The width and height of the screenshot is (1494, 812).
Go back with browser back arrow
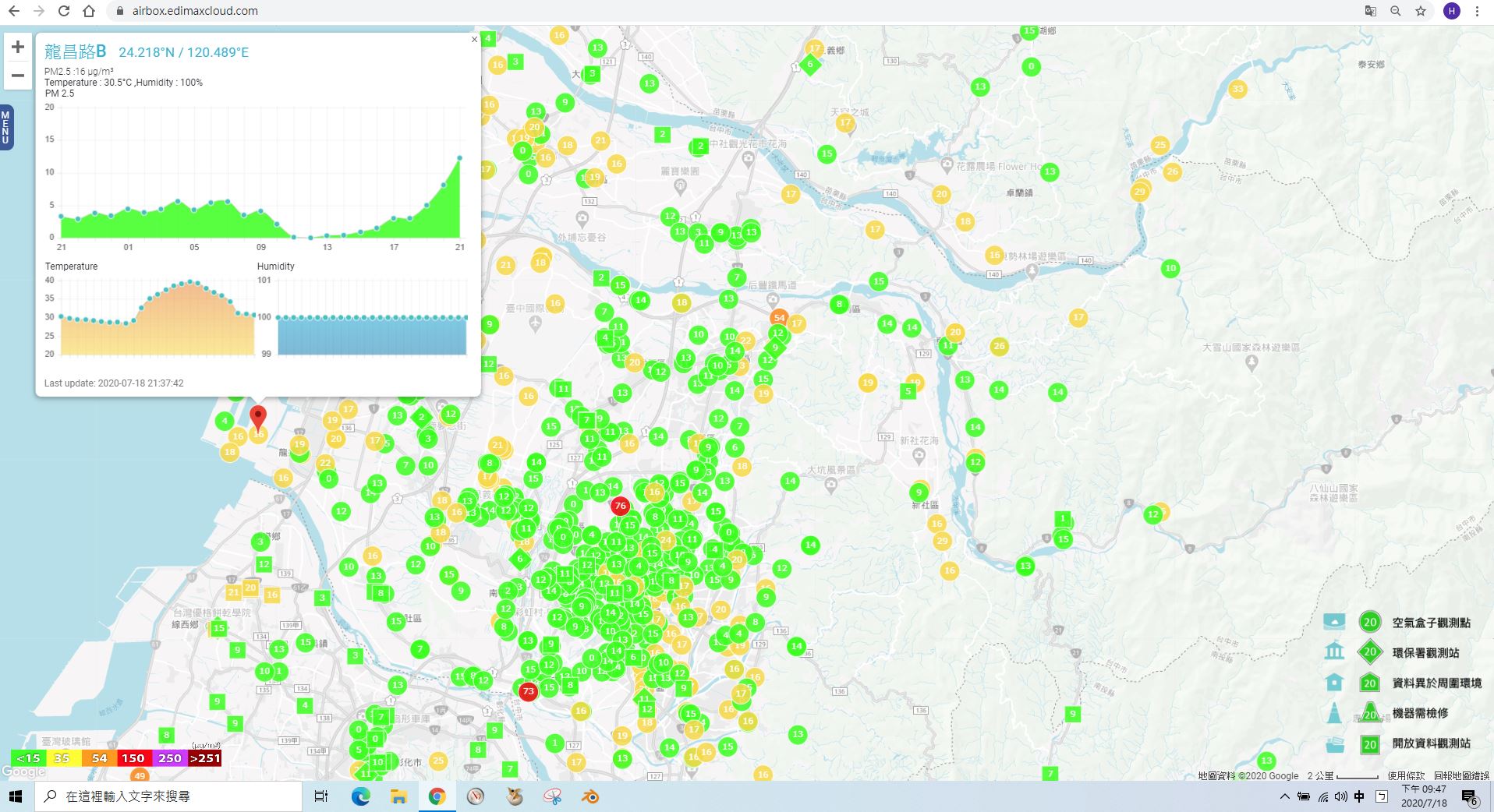(14, 11)
